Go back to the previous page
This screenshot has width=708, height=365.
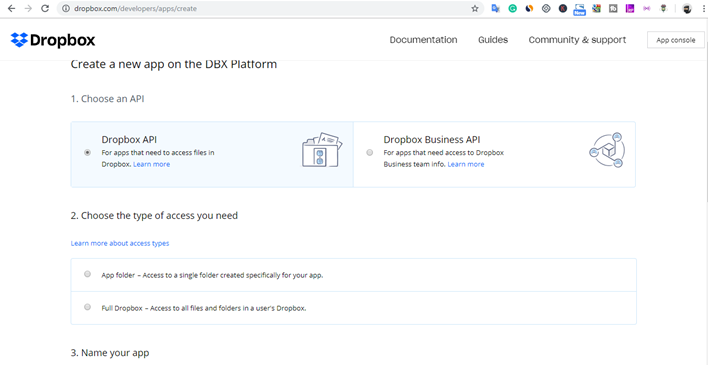point(11,9)
